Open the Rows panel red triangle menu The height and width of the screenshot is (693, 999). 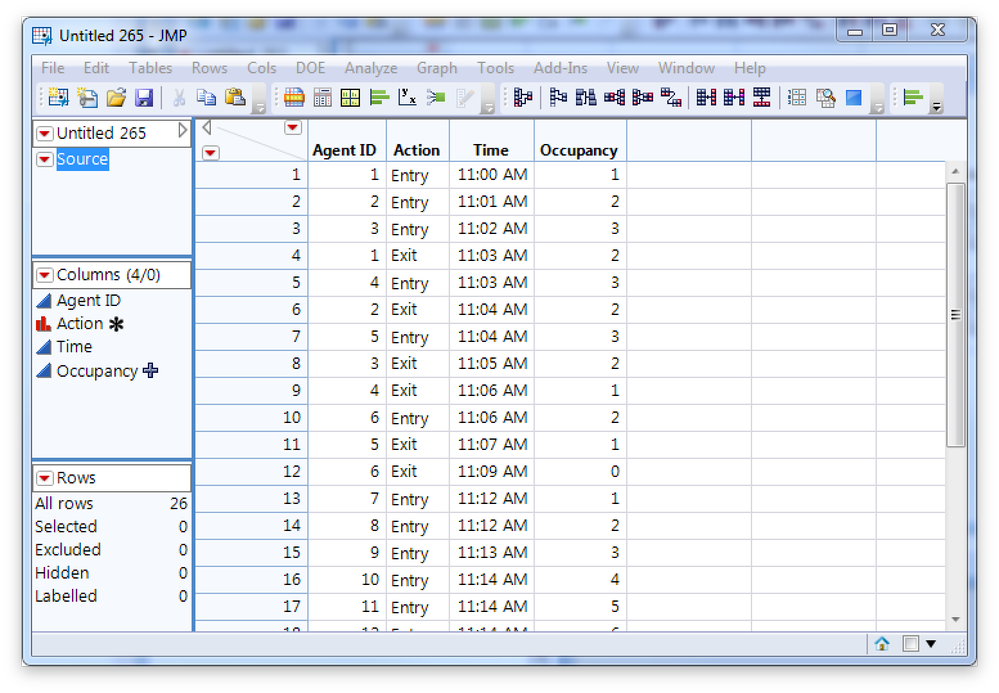(x=45, y=478)
